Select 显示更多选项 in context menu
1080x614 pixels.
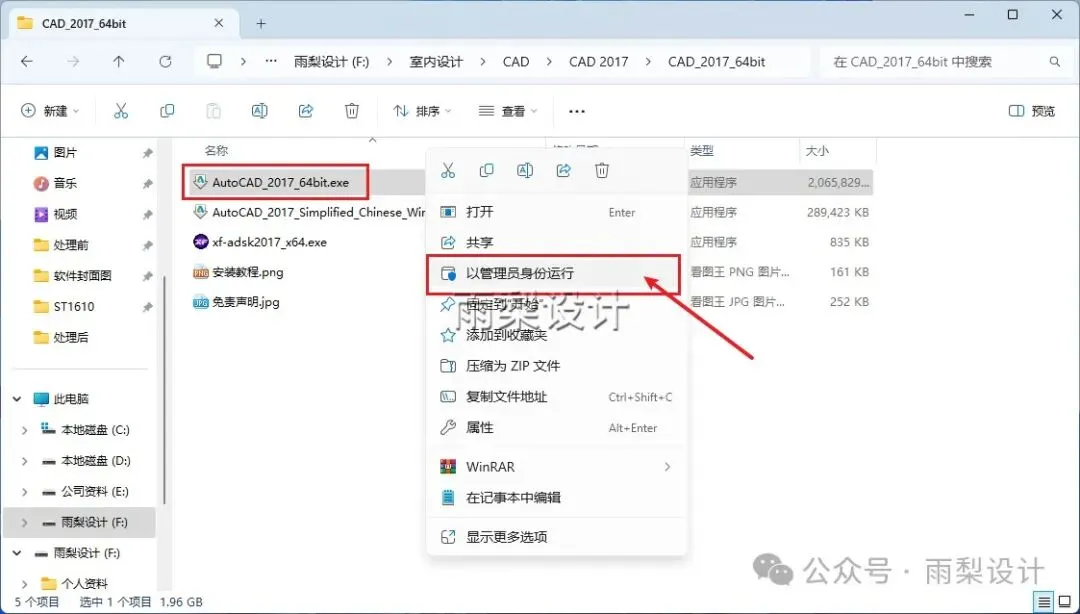(x=556, y=537)
